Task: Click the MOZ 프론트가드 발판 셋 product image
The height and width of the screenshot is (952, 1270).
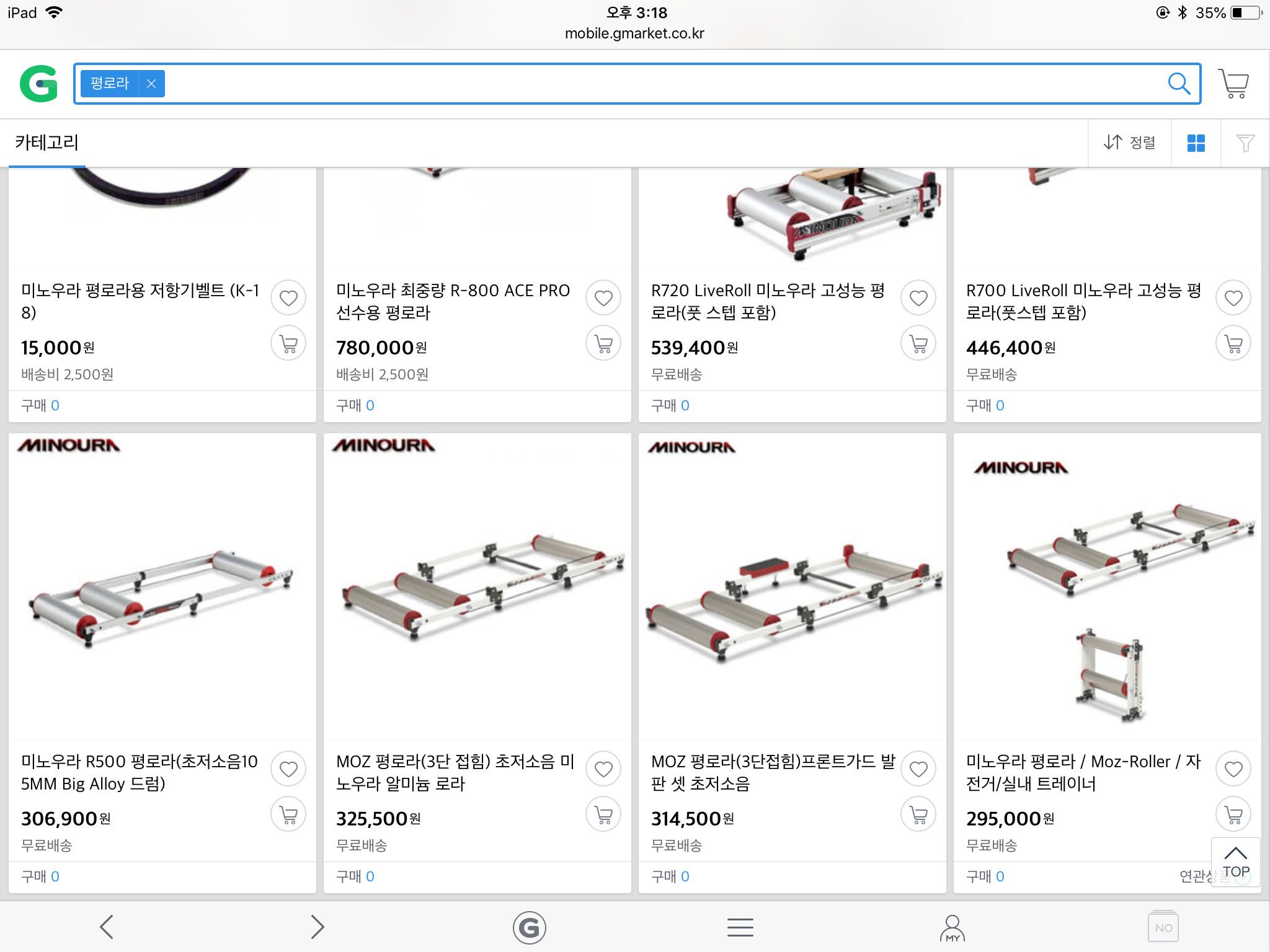Action: click(793, 586)
